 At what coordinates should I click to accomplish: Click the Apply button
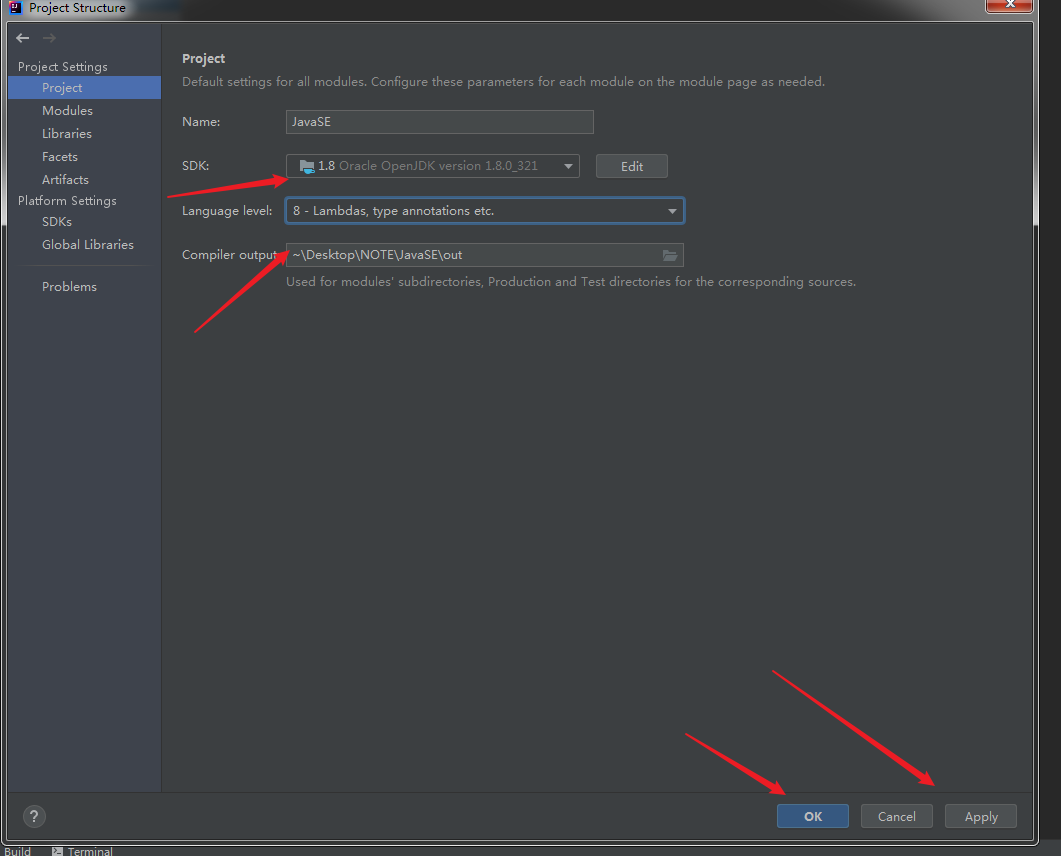point(980,816)
